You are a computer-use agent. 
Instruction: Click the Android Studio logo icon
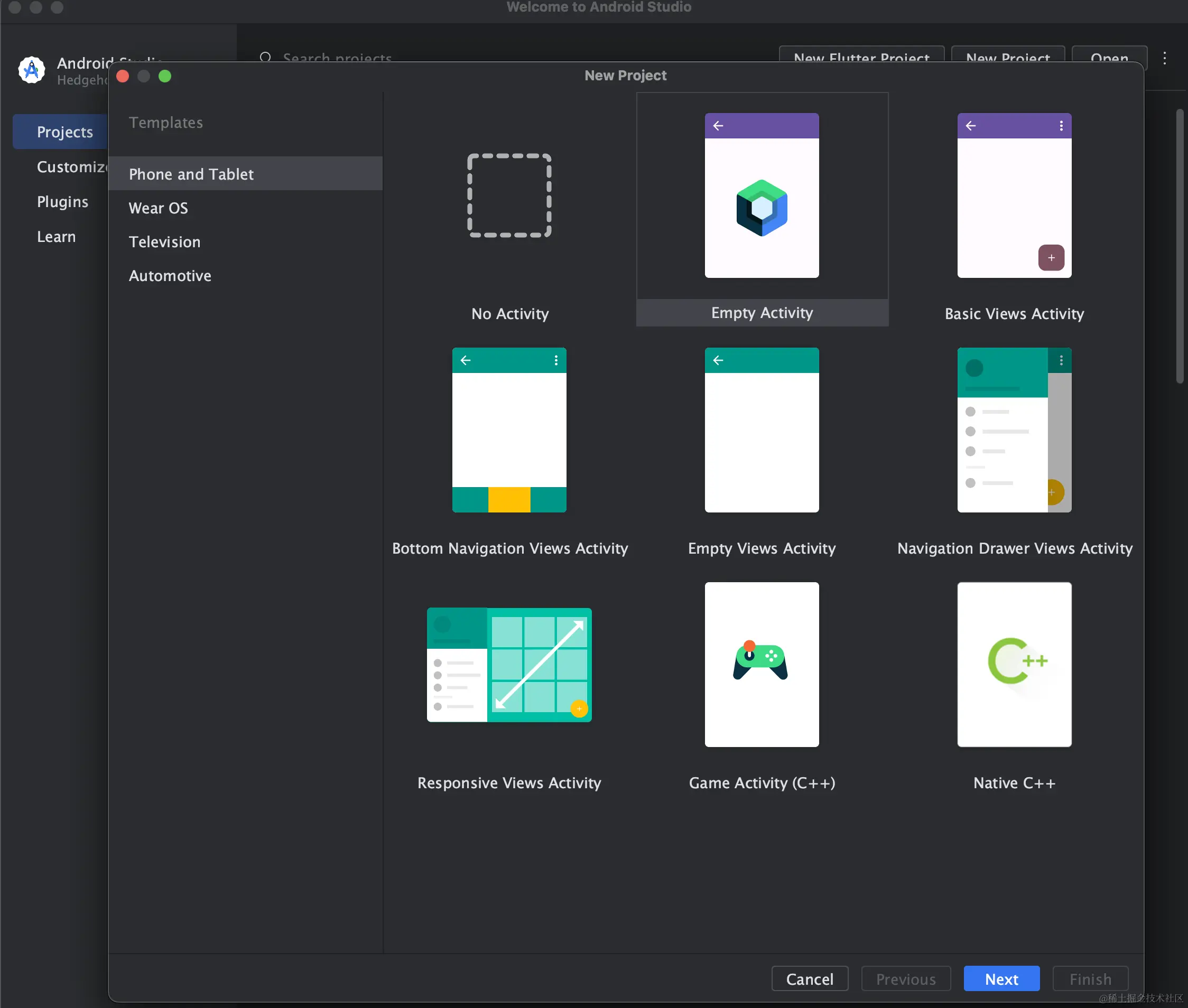[31, 70]
